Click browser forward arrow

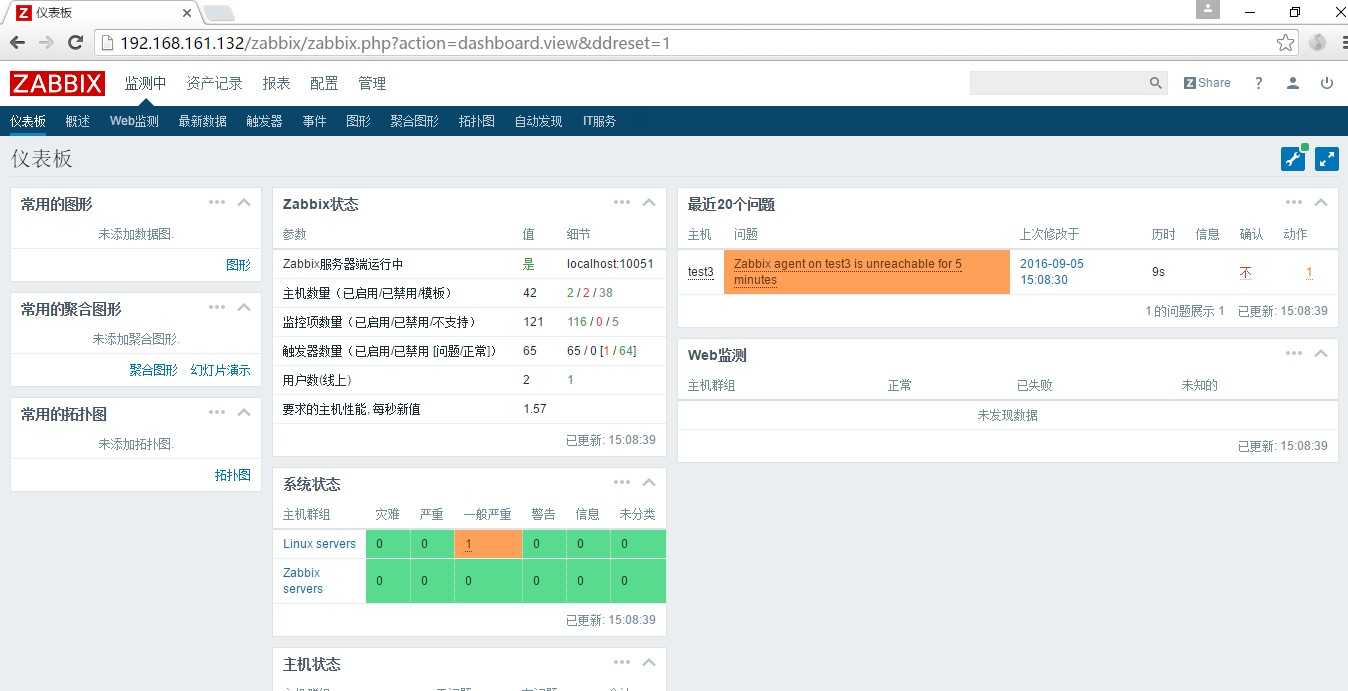pos(46,42)
